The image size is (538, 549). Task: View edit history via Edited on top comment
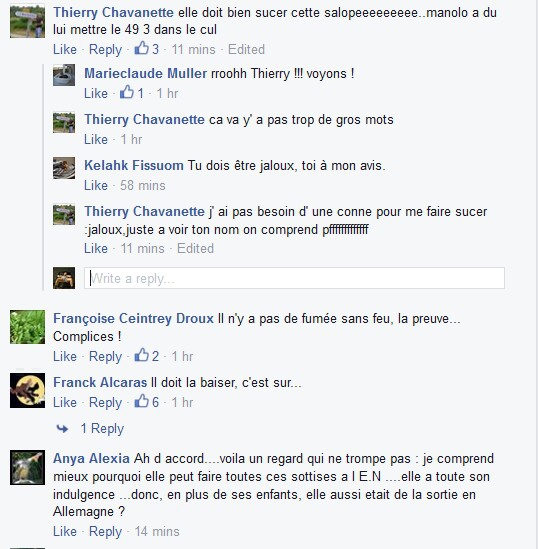pyautogui.click(x=246, y=49)
